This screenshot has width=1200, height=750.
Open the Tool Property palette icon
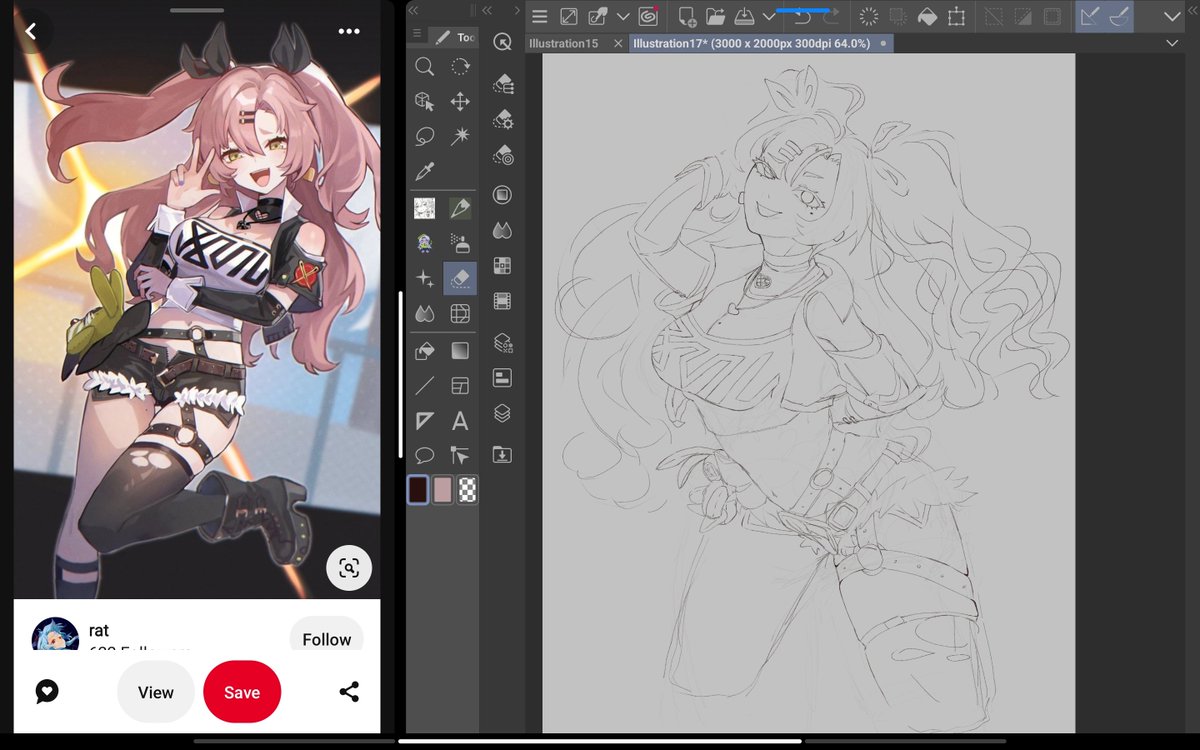503,120
